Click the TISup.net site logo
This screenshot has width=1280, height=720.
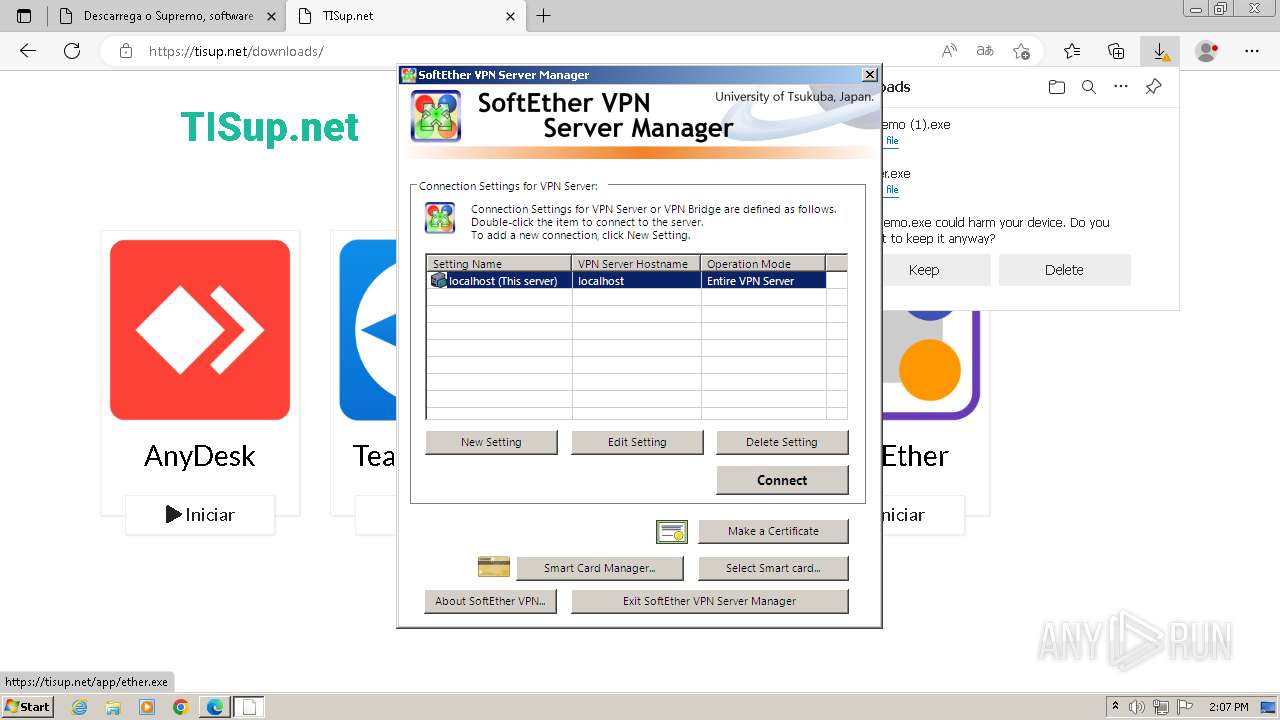269,127
